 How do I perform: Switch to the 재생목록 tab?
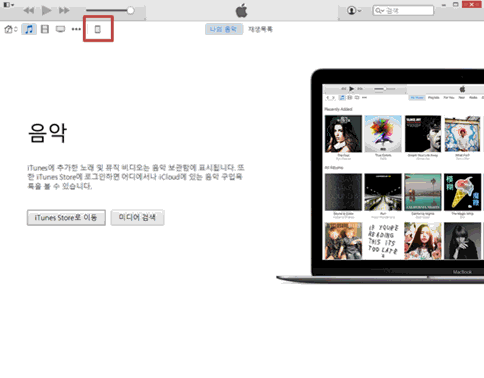[260, 29]
